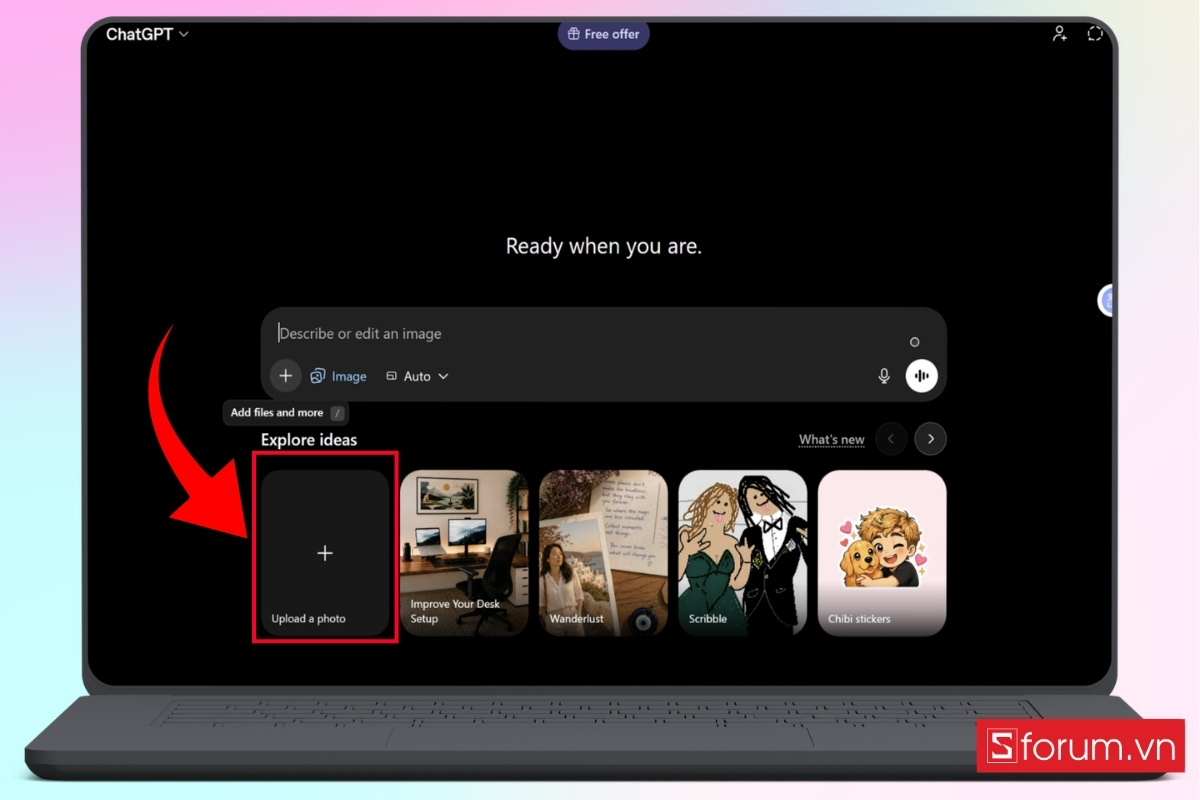This screenshot has width=1200, height=800.
Task: Expand the Auto aspect ratio dropdown
Action: pyautogui.click(x=417, y=377)
